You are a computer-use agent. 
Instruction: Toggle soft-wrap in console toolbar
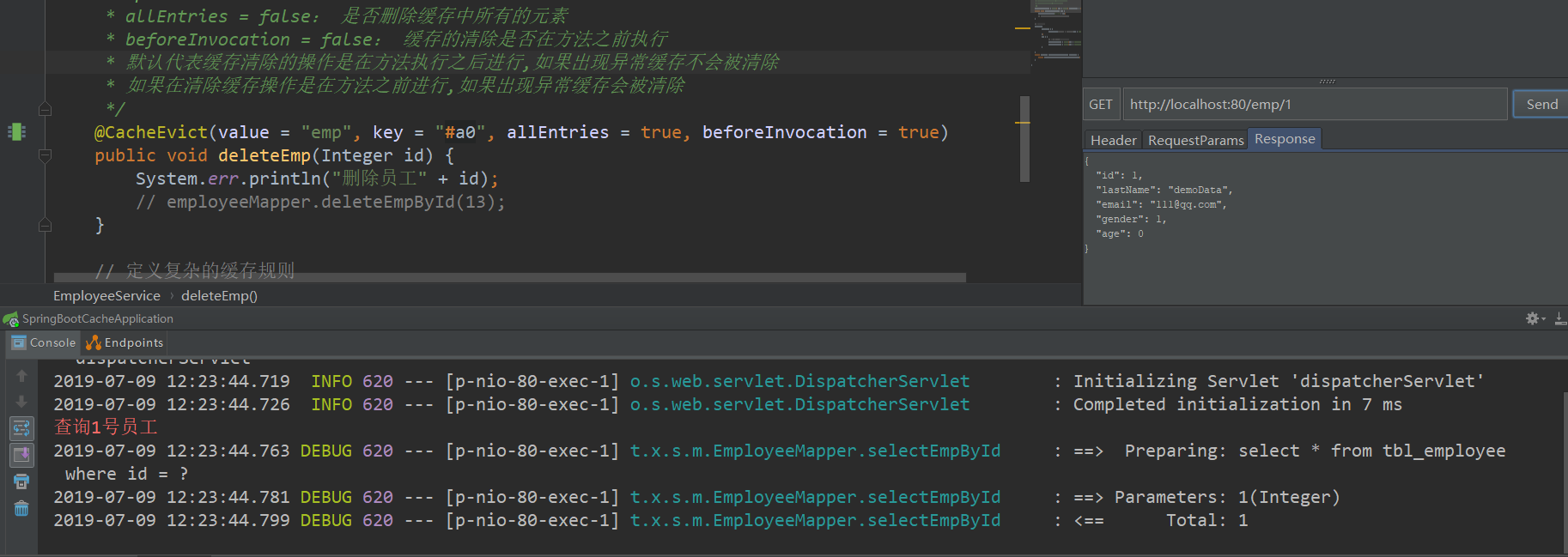pyautogui.click(x=21, y=427)
